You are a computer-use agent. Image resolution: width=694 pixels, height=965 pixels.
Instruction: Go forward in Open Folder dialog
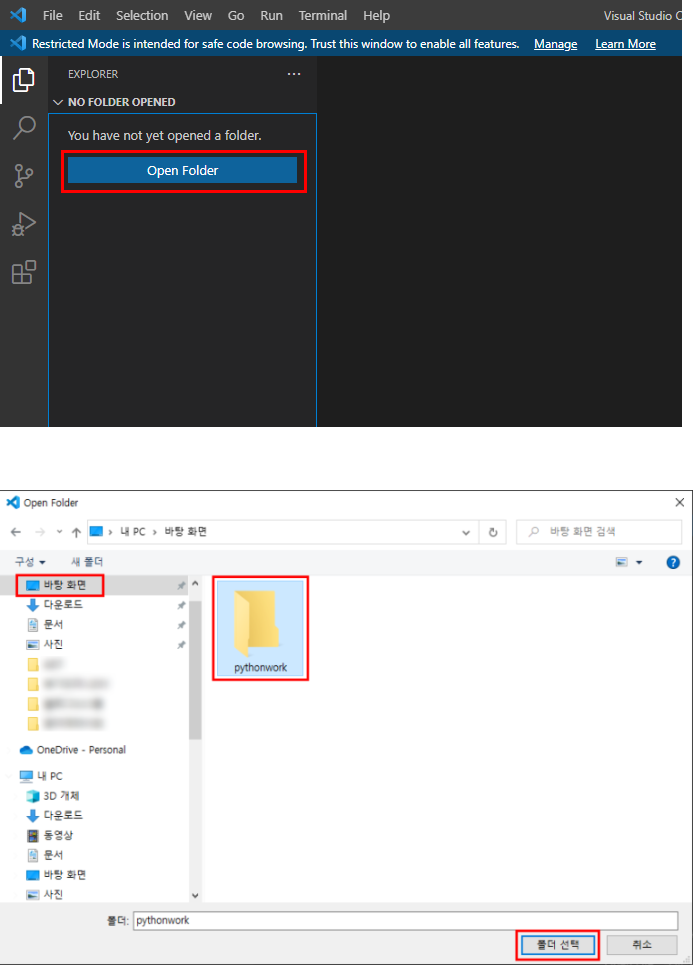tap(40, 532)
